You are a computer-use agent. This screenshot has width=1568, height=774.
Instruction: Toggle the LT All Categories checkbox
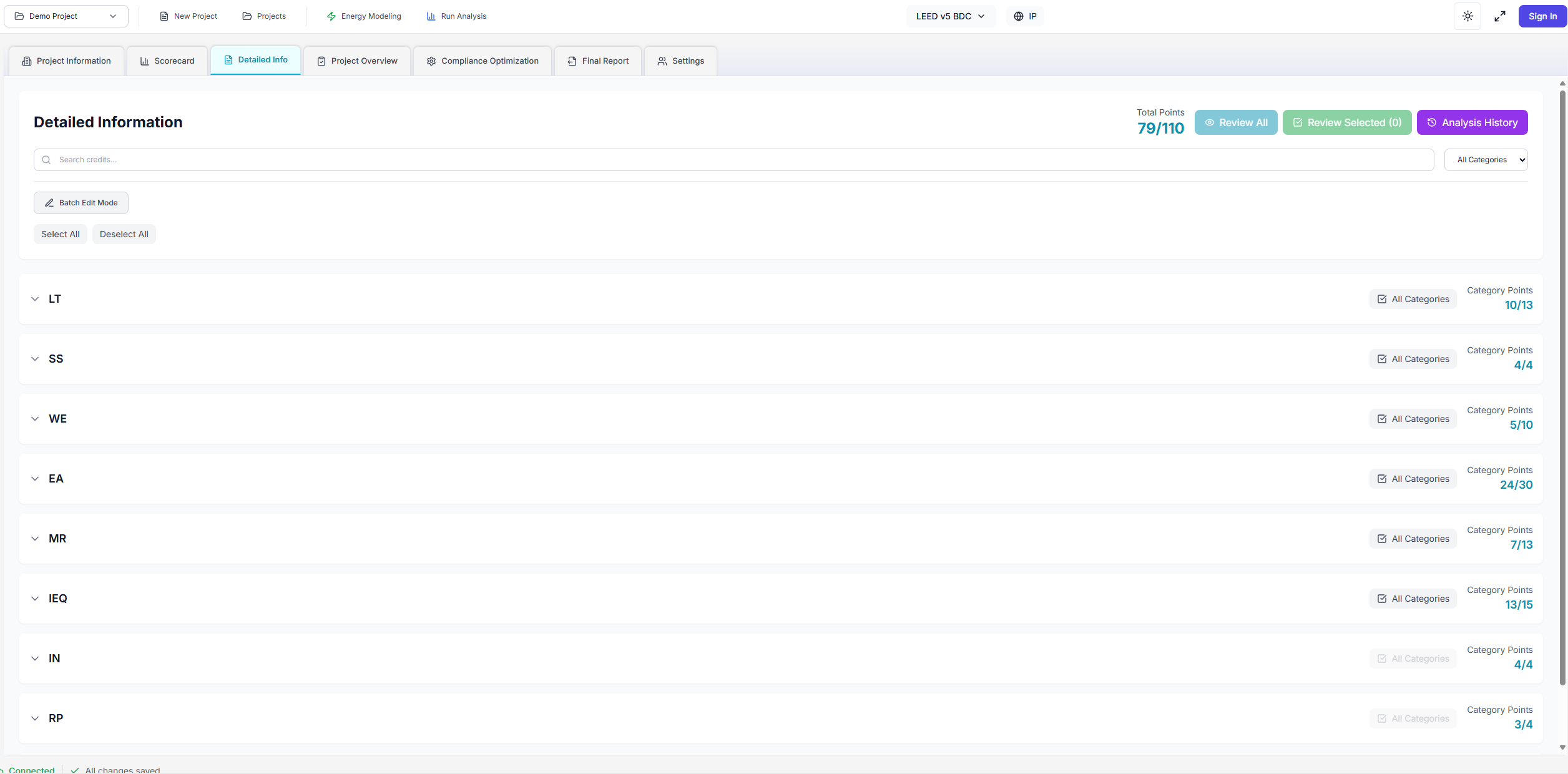pyautogui.click(x=1382, y=299)
